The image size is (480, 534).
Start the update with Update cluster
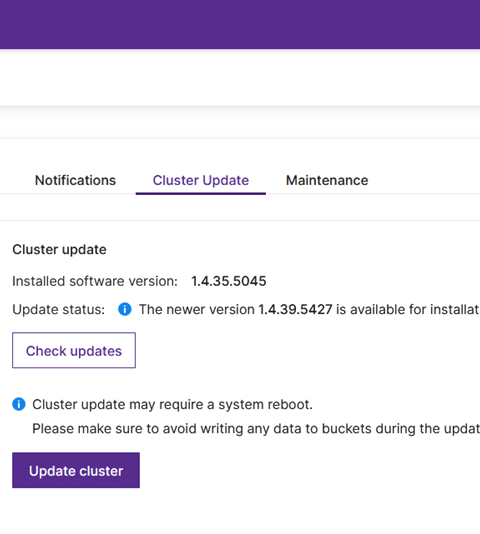click(76, 470)
